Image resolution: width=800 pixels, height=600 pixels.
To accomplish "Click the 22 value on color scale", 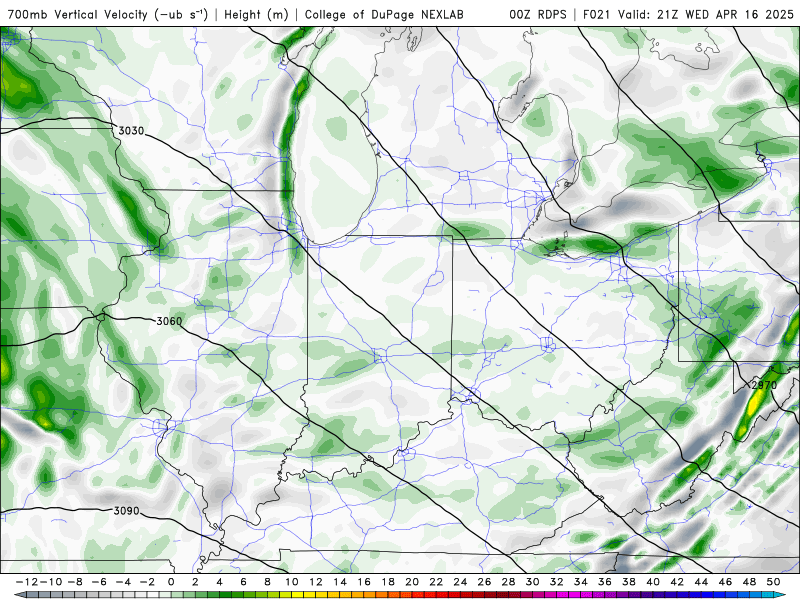I will pos(436,582).
